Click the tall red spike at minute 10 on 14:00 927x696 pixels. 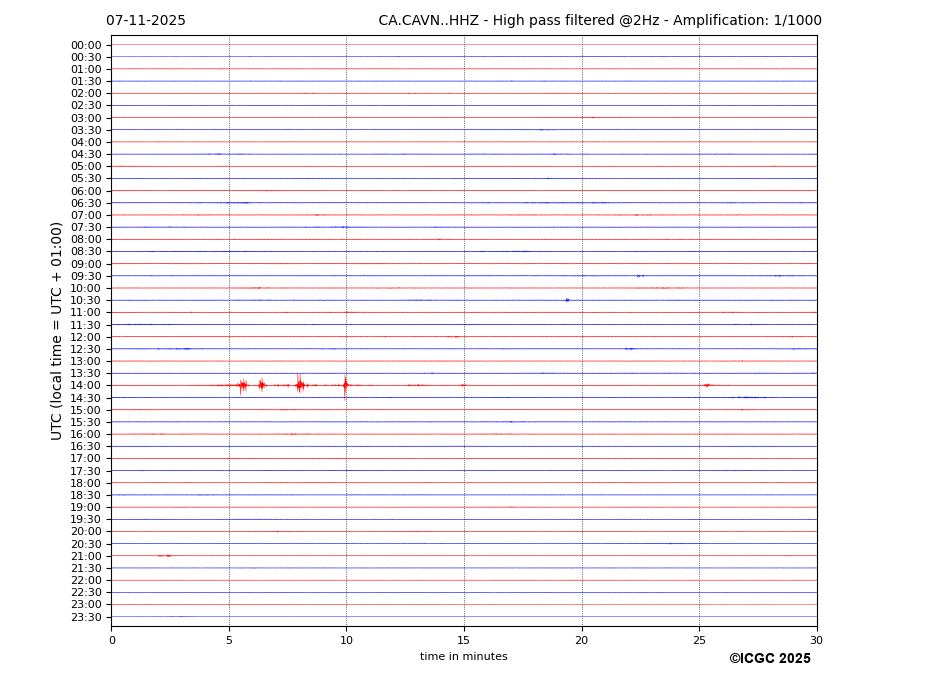pyautogui.click(x=345, y=385)
